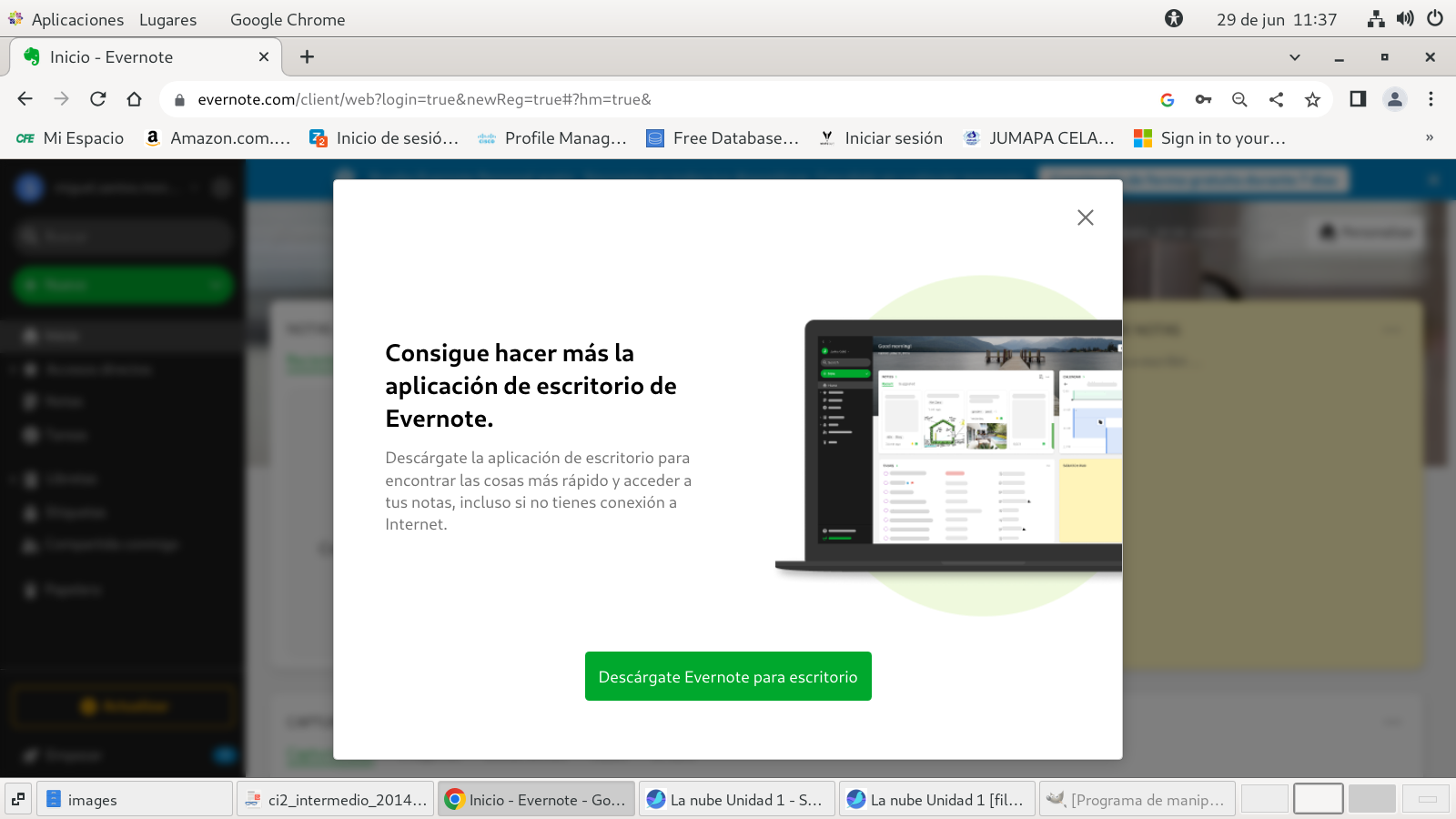The width and height of the screenshot is (1456, 819).
Task: Close the Evernote desktop app dialog
Action: click(1085, 217)
